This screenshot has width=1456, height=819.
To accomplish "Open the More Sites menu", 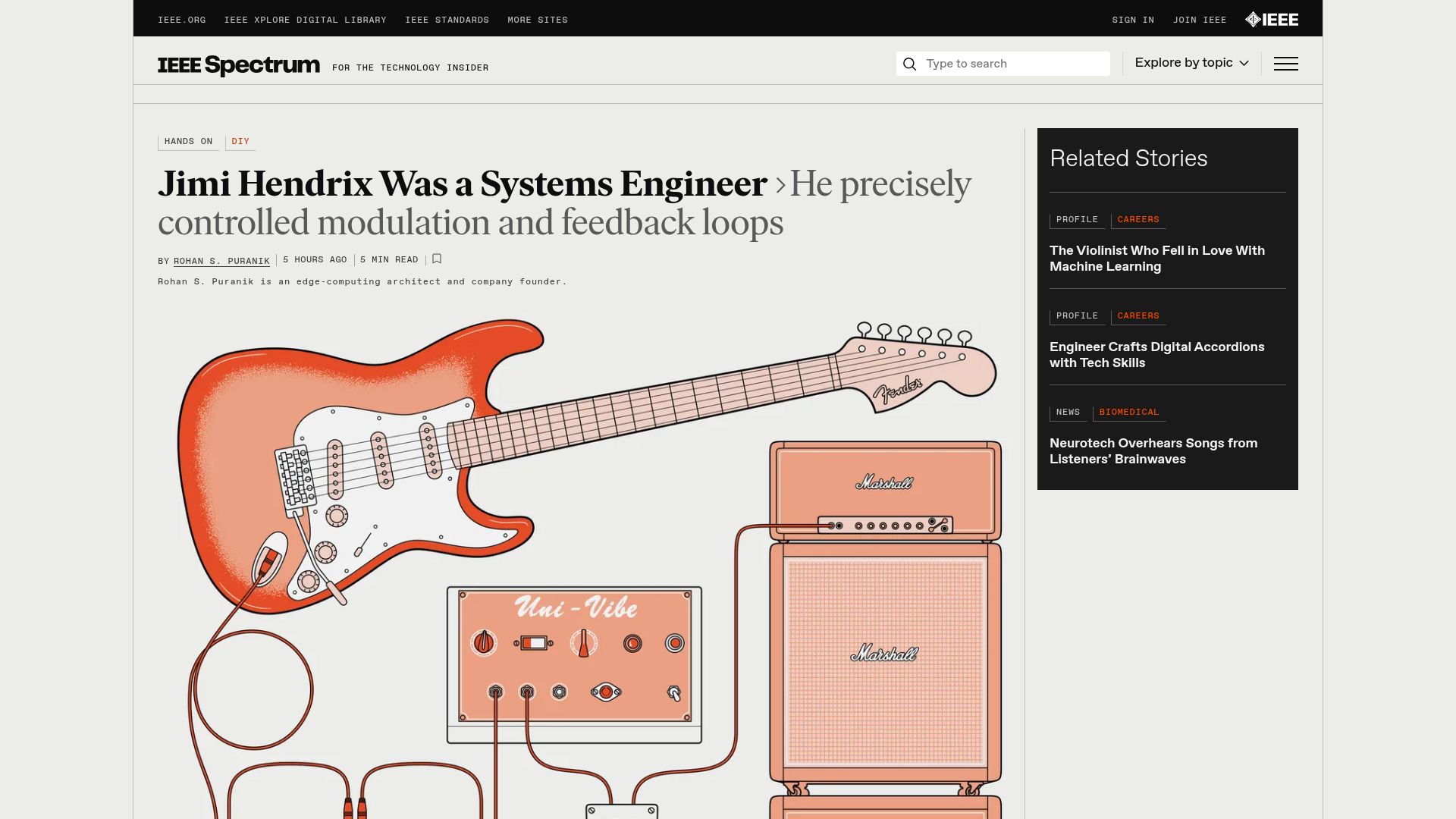I will pos(538,20).
